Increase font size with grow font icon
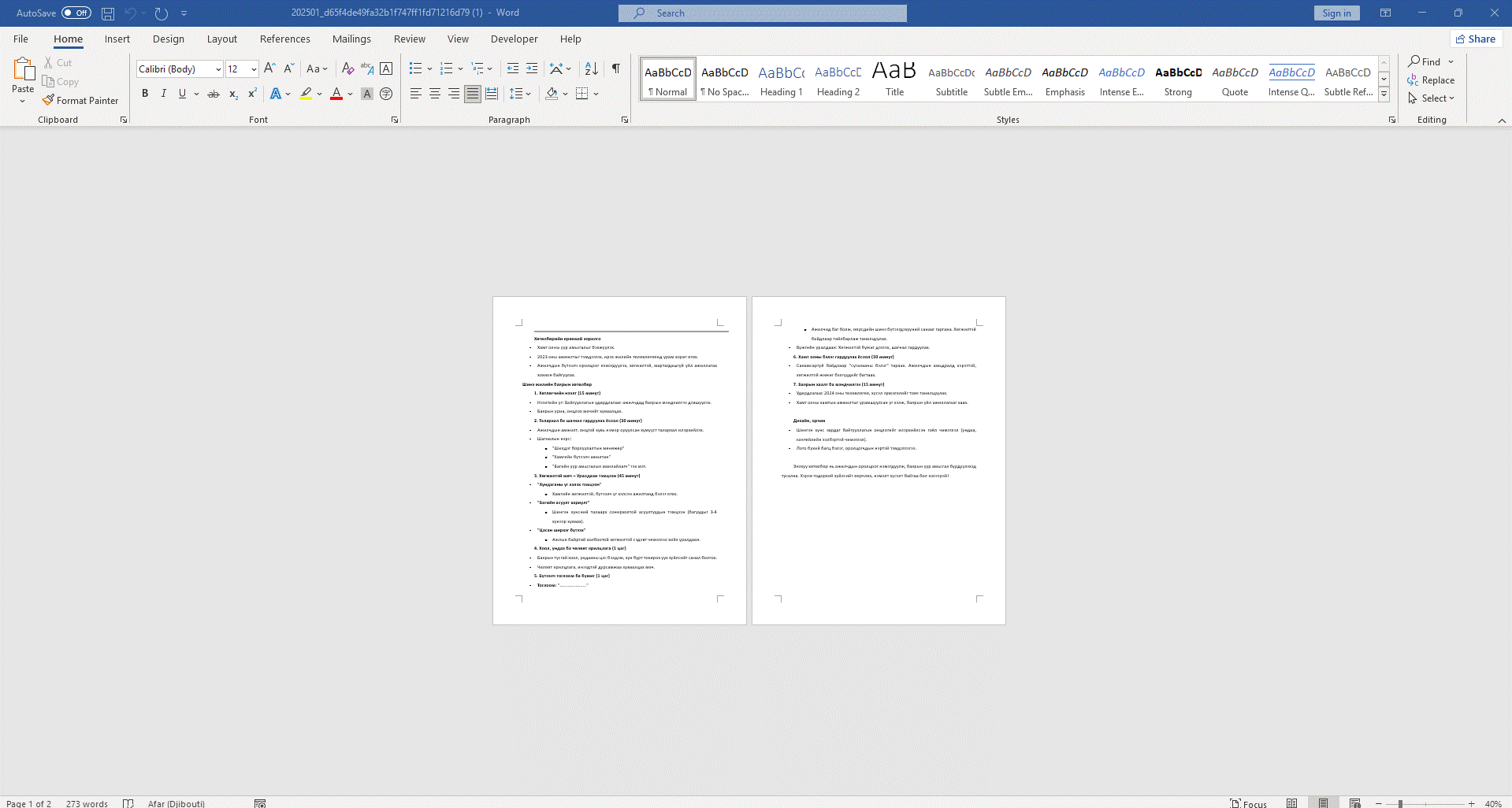This screenshot has width=1512, height=808. point(269,69)
